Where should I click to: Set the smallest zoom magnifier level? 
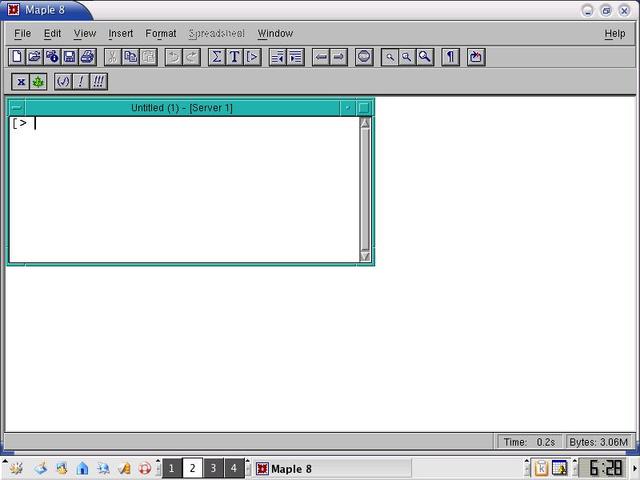pyautogui.click(x=389, y=57)
